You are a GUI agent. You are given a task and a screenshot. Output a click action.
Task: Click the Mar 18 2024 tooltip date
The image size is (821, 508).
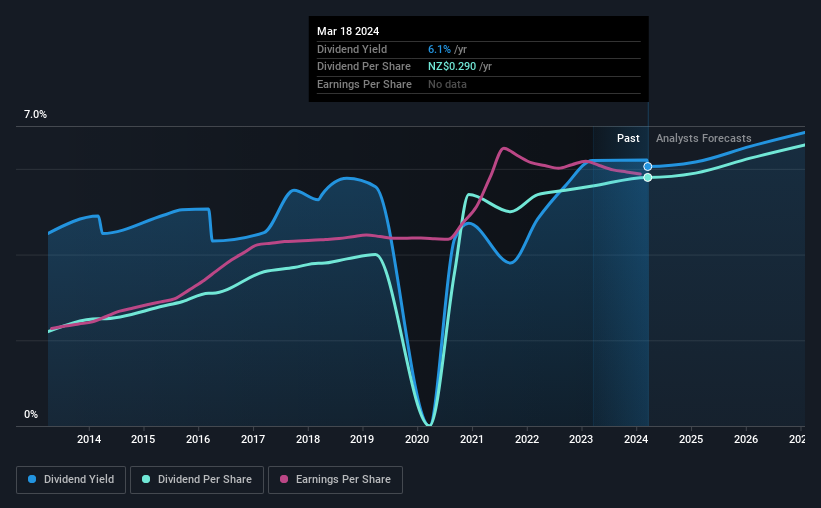tap(348, 31)
